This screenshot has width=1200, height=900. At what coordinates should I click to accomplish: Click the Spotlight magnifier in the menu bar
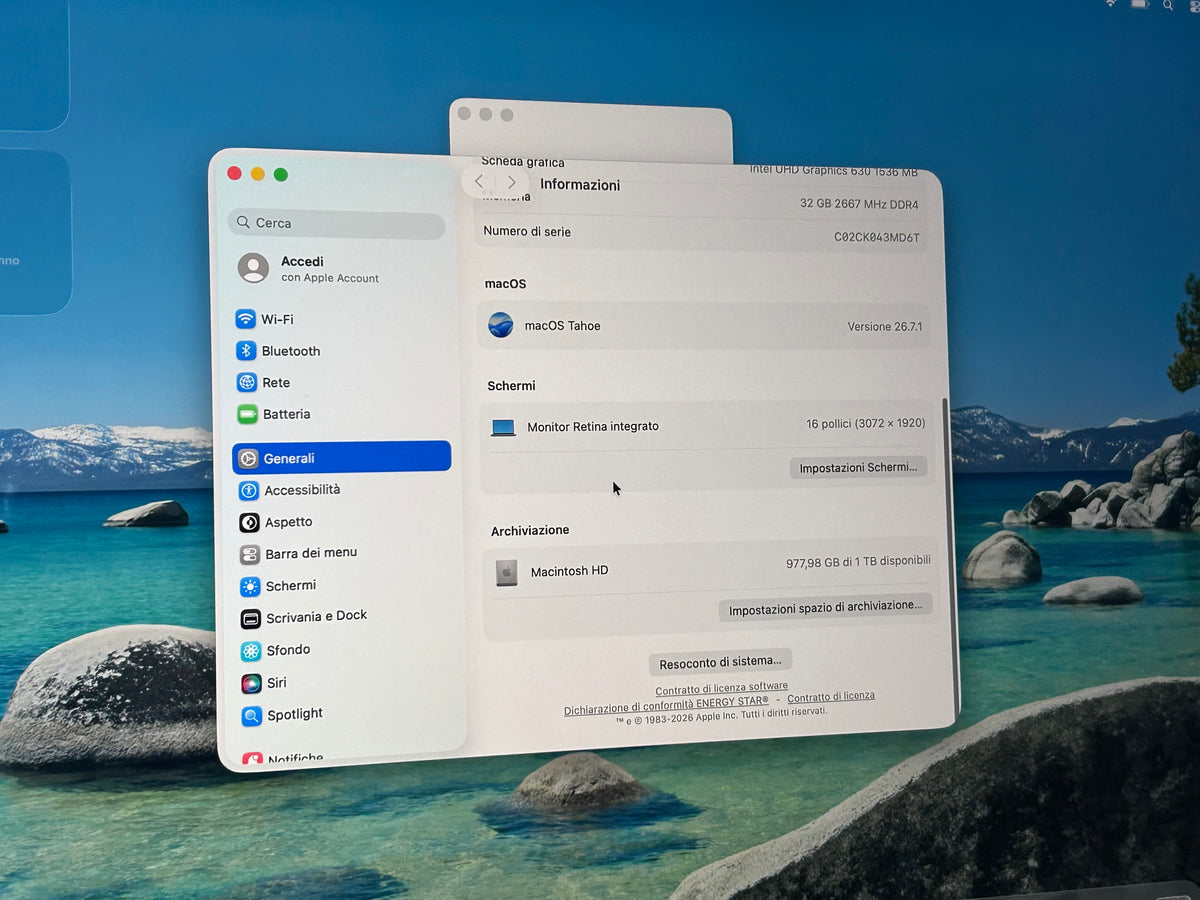click(x=1168, y=5)
